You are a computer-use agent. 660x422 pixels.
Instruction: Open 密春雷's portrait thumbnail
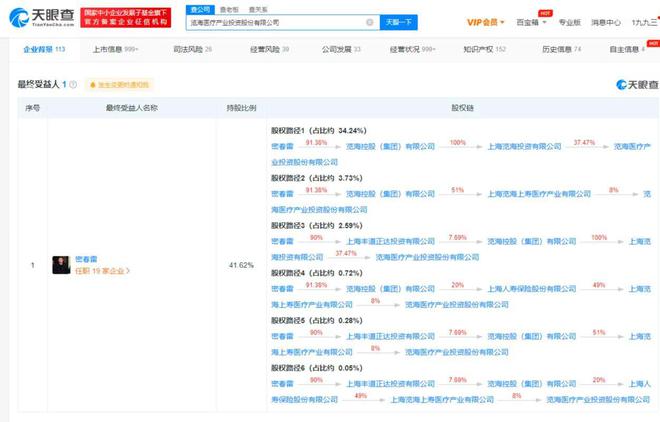61,265
